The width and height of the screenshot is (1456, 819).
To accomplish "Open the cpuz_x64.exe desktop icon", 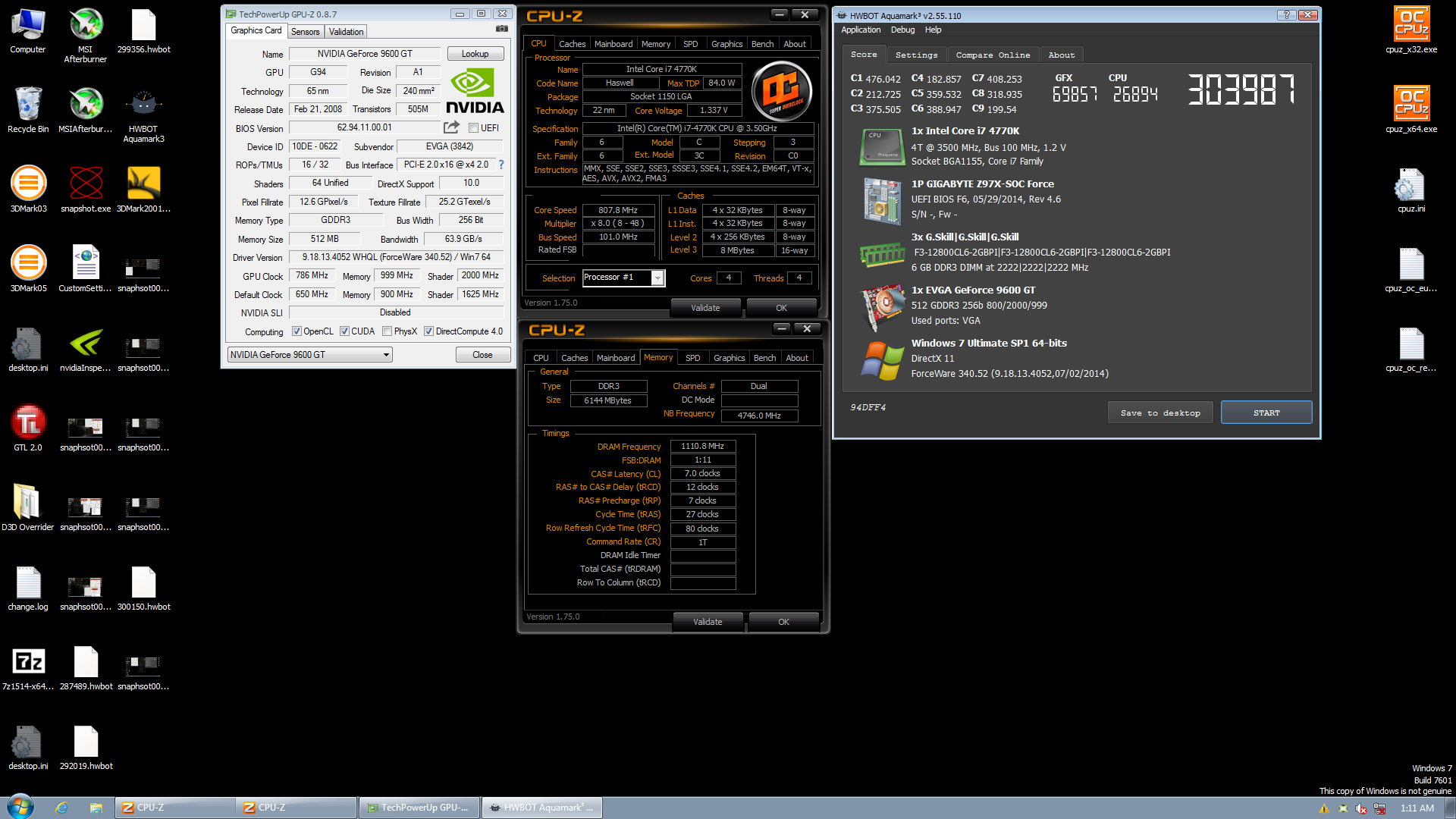I will (1411, 110).
